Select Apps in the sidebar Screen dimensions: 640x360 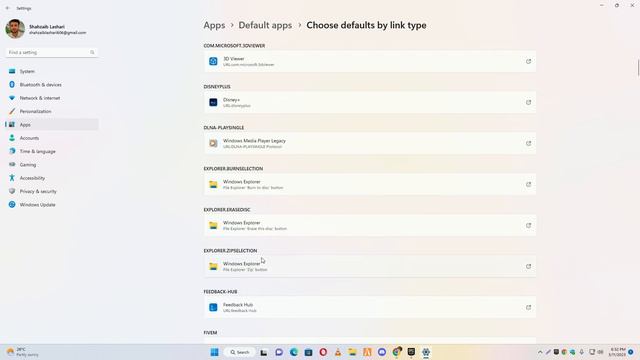pos(51,124)
